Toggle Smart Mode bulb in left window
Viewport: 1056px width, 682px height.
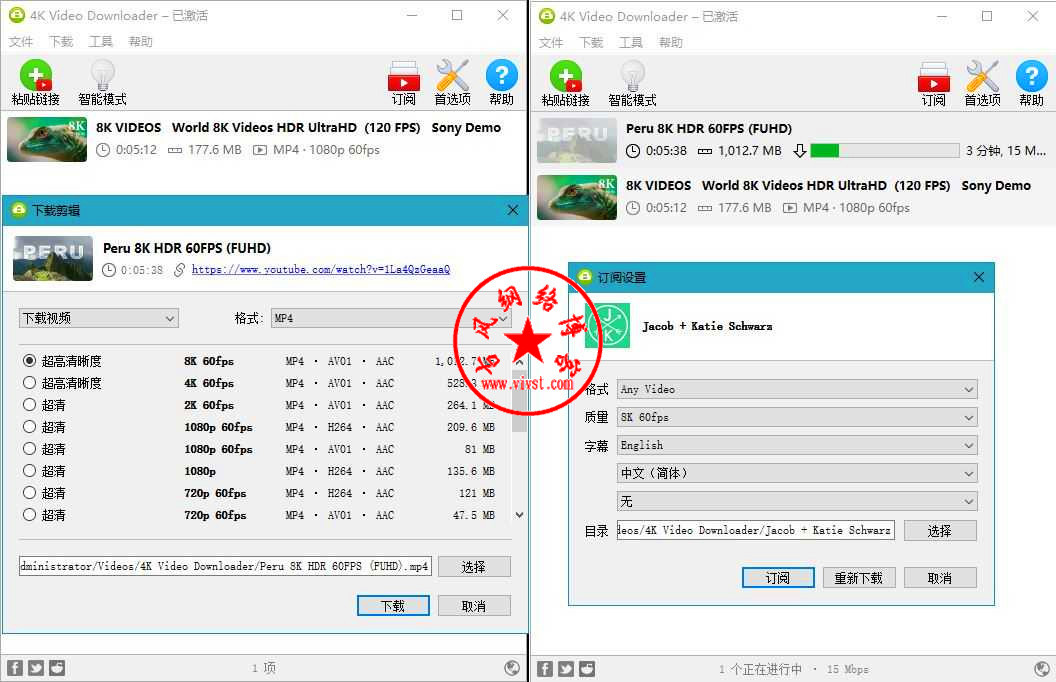(102, 75)
